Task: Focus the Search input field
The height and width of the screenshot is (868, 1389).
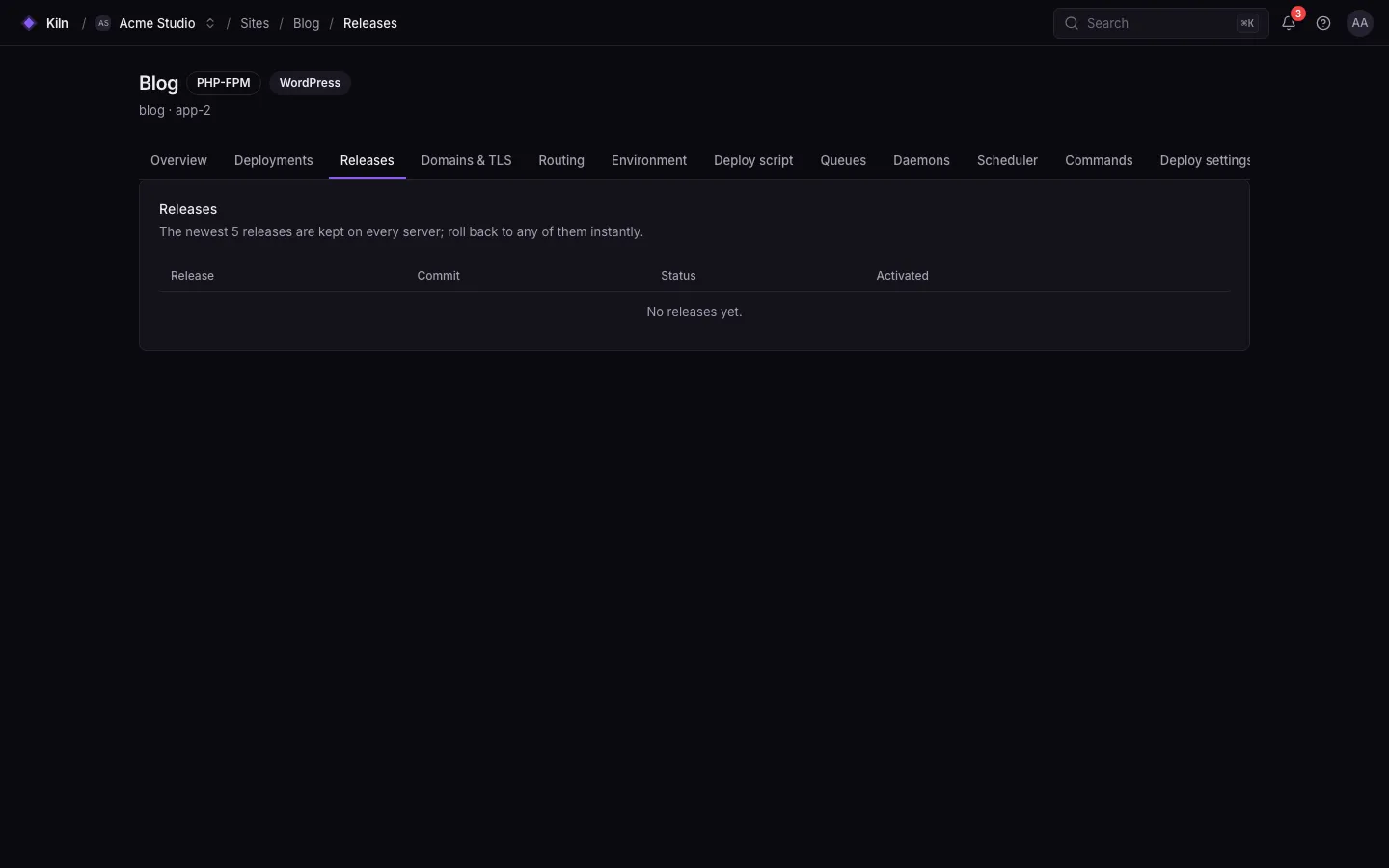Action: pos(1161,23)
